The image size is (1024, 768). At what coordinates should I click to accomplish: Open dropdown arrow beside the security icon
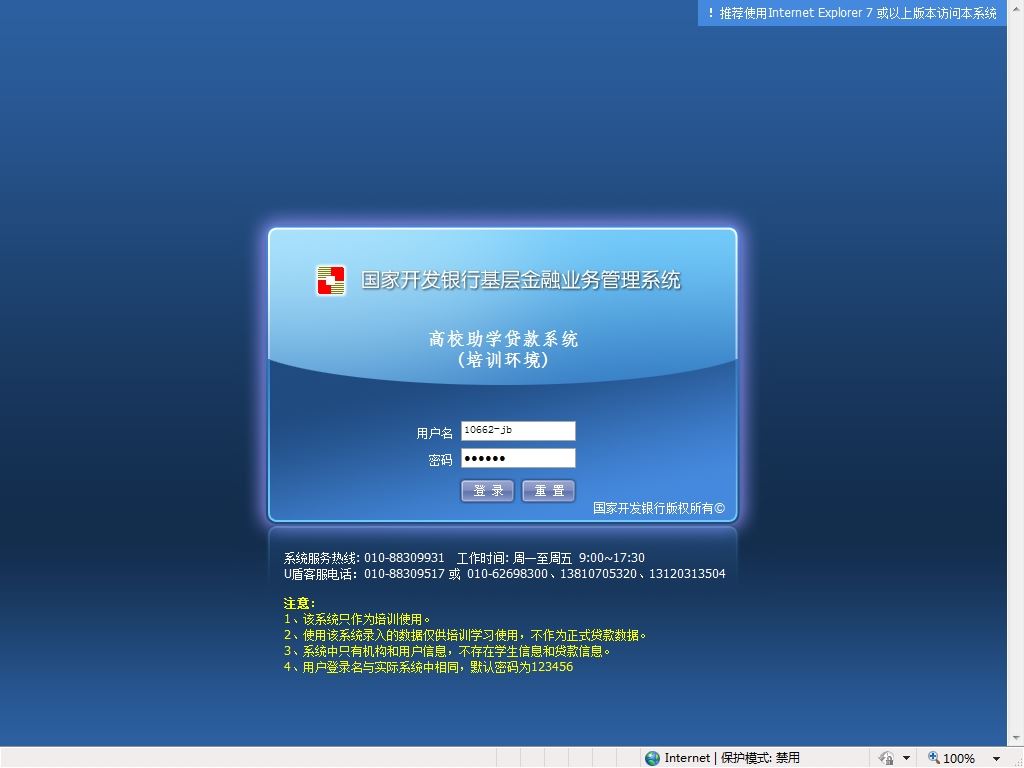coord(906,758)
